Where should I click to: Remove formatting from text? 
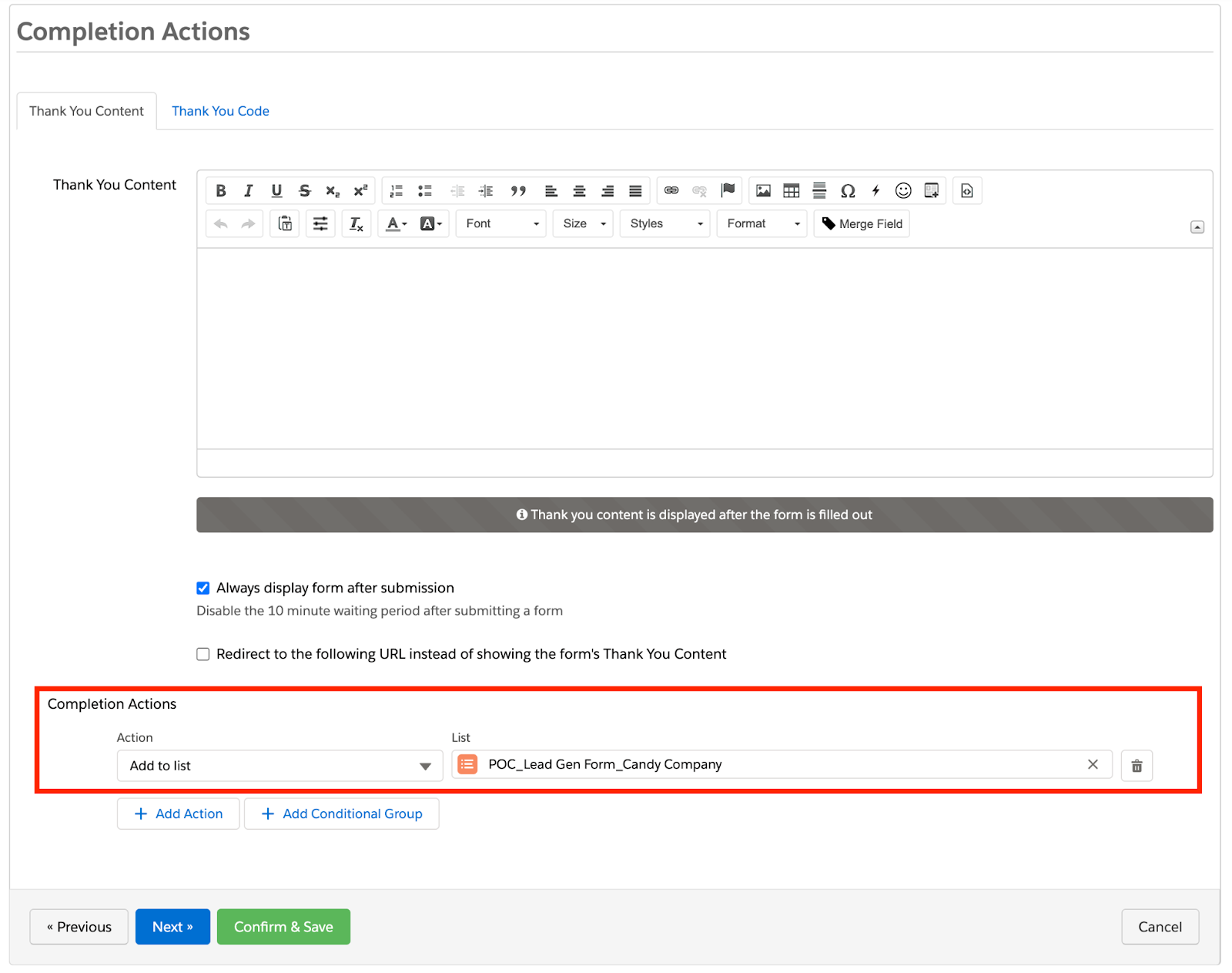pyautogui.click(x=356, y=223)
